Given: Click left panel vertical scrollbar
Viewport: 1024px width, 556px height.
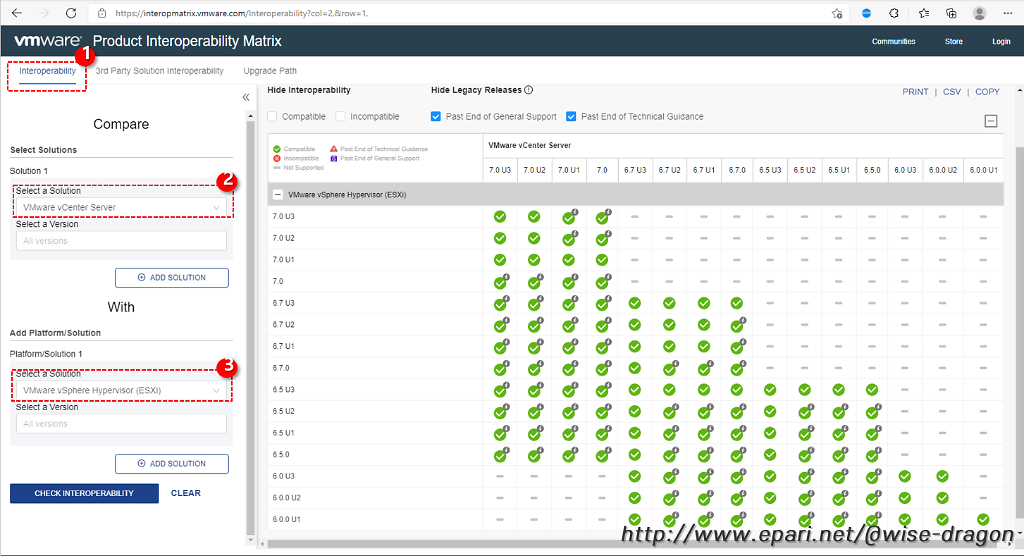Looking at the screenshot, I should click(x=250, y=327).
